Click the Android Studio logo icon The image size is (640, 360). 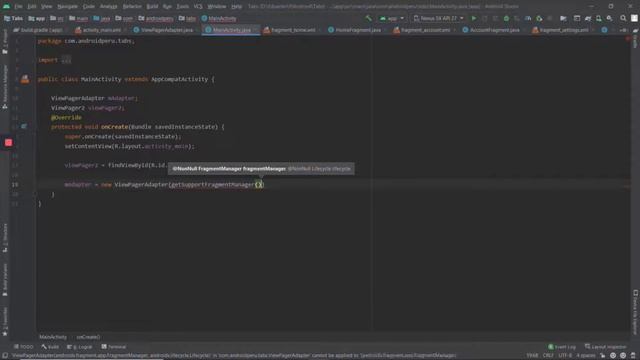tap(6, 6)
